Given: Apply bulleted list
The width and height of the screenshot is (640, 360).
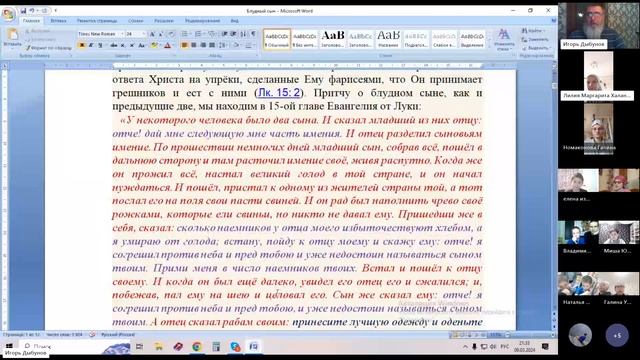Looking at the screenshot, I should tap(185, 34).
